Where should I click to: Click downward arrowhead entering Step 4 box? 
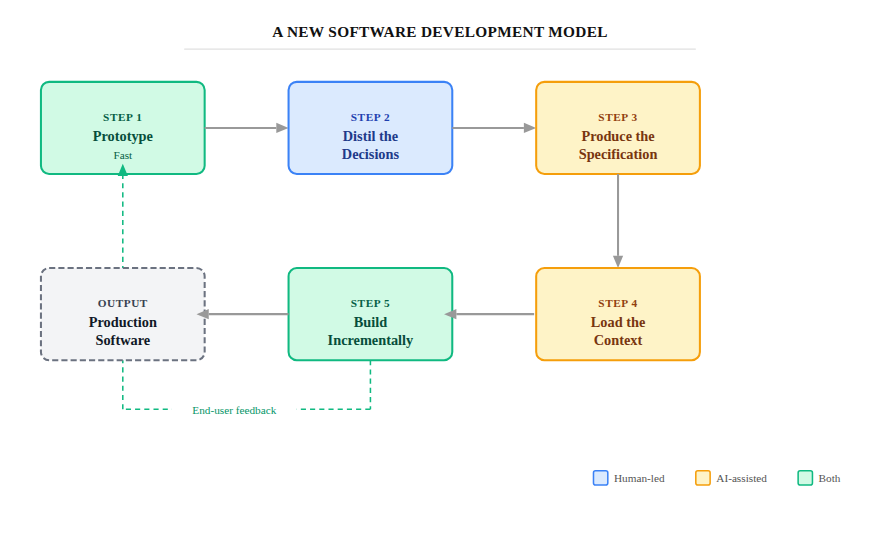click(x=617, y=261)
